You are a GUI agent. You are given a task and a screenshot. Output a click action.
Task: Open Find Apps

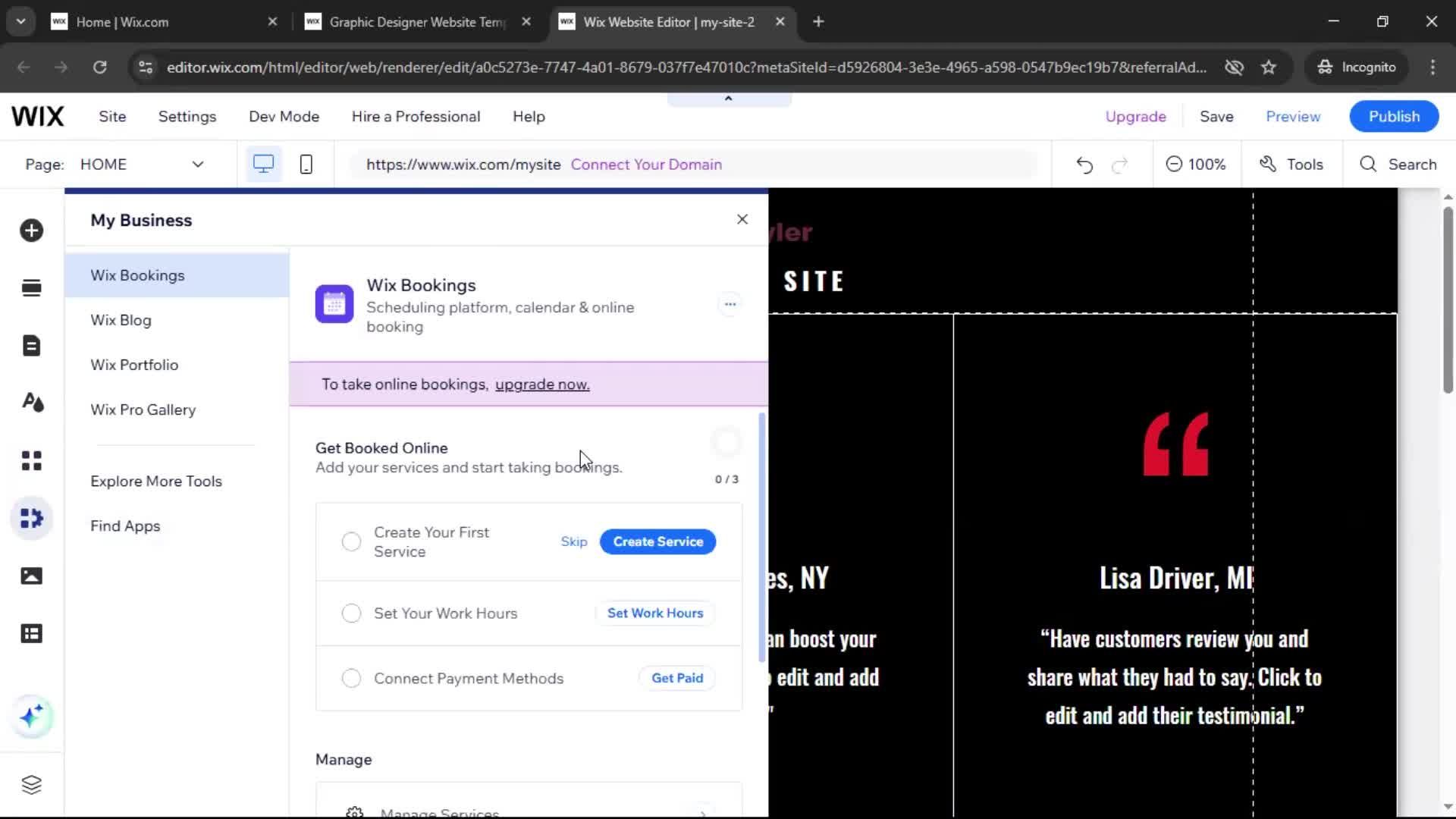[x=125, y=526]
